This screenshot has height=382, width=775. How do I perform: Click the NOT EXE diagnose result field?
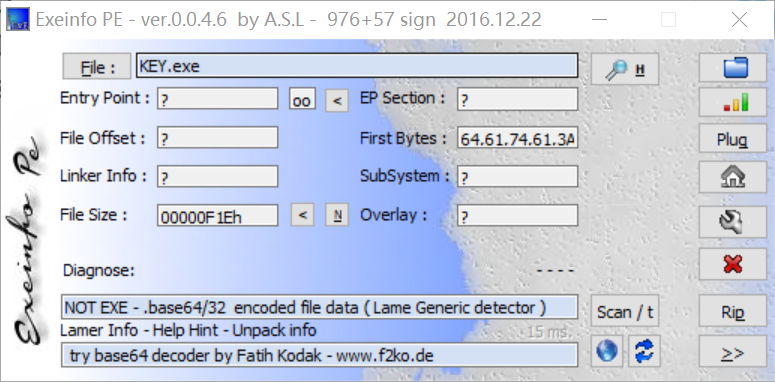point(319,307)
